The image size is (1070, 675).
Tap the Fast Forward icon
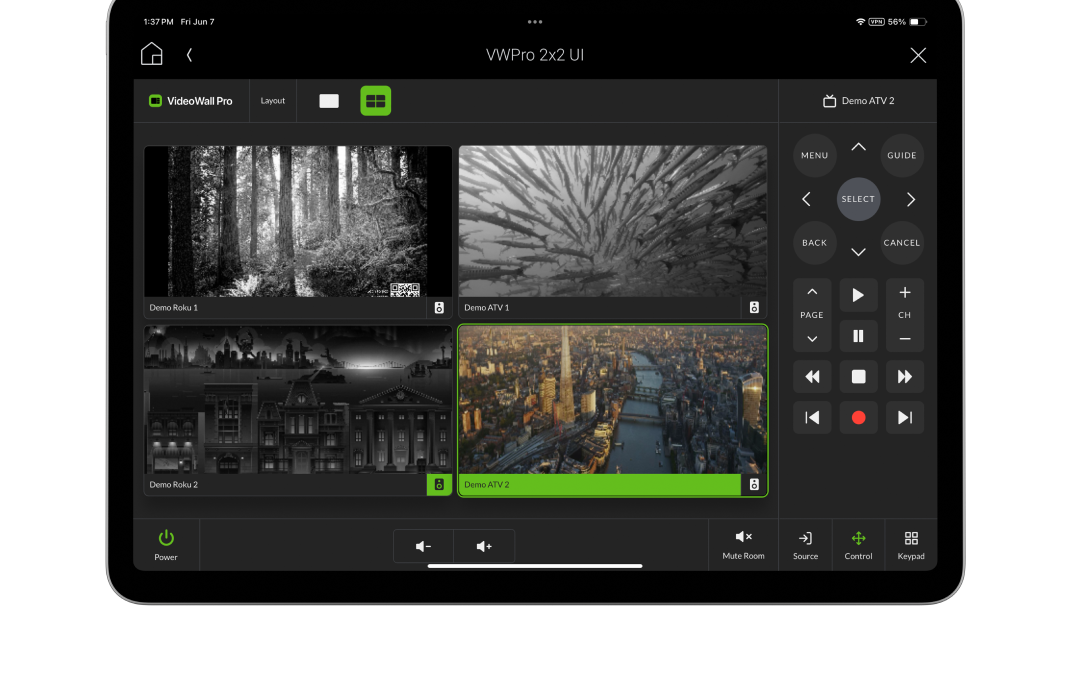point(904,377)
